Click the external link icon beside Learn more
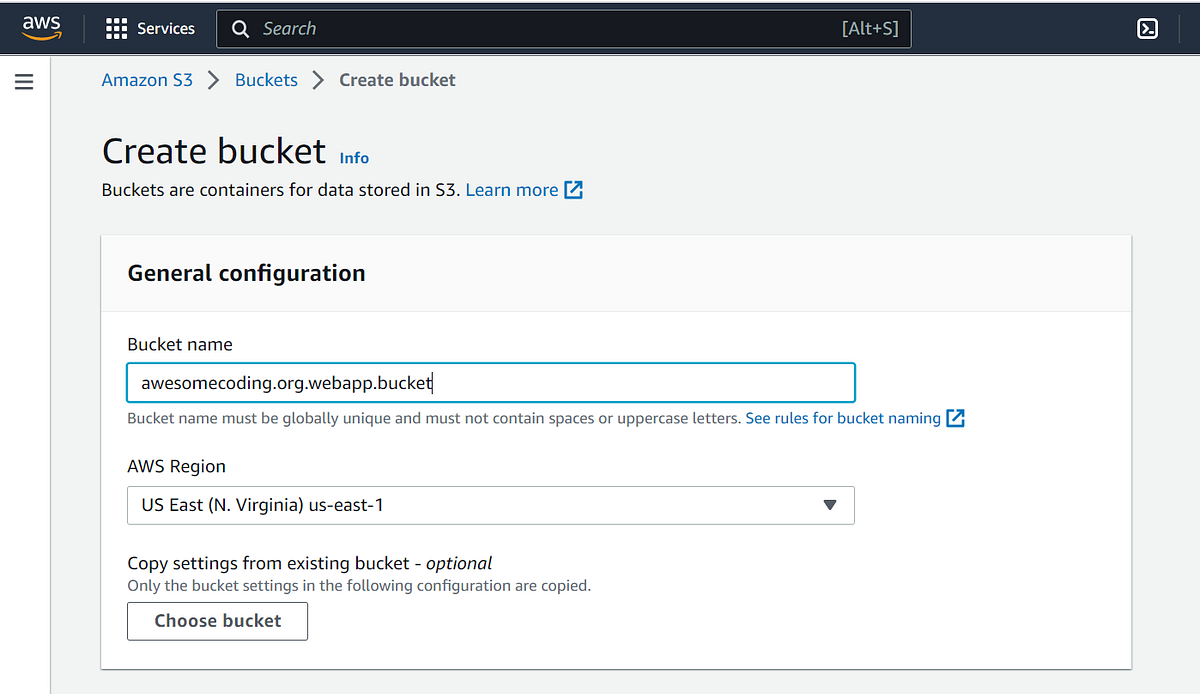 573,189
